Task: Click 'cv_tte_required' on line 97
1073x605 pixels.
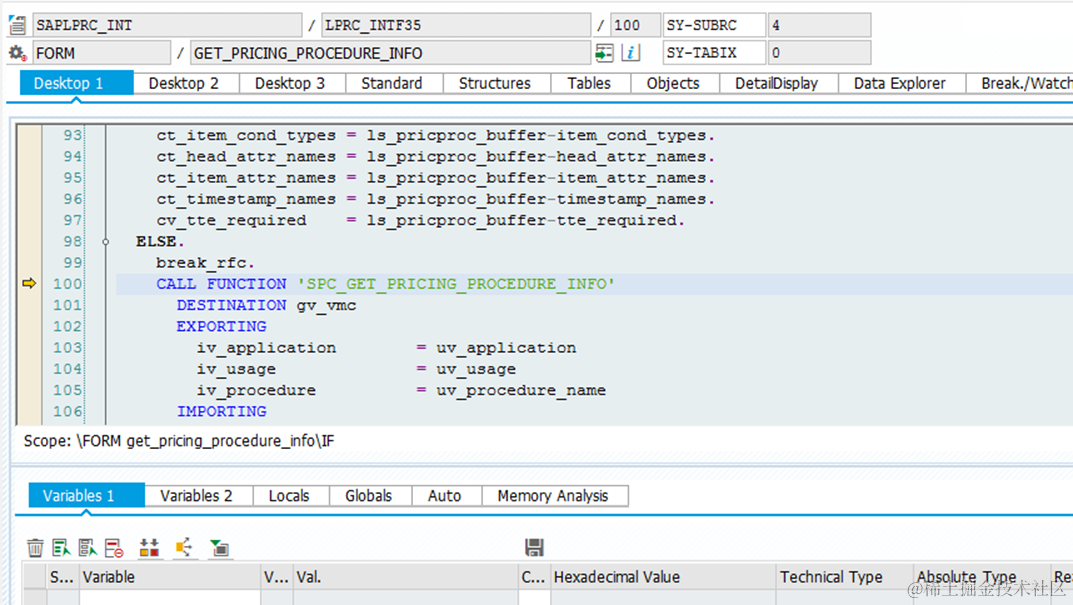Action: coord(231,220)
